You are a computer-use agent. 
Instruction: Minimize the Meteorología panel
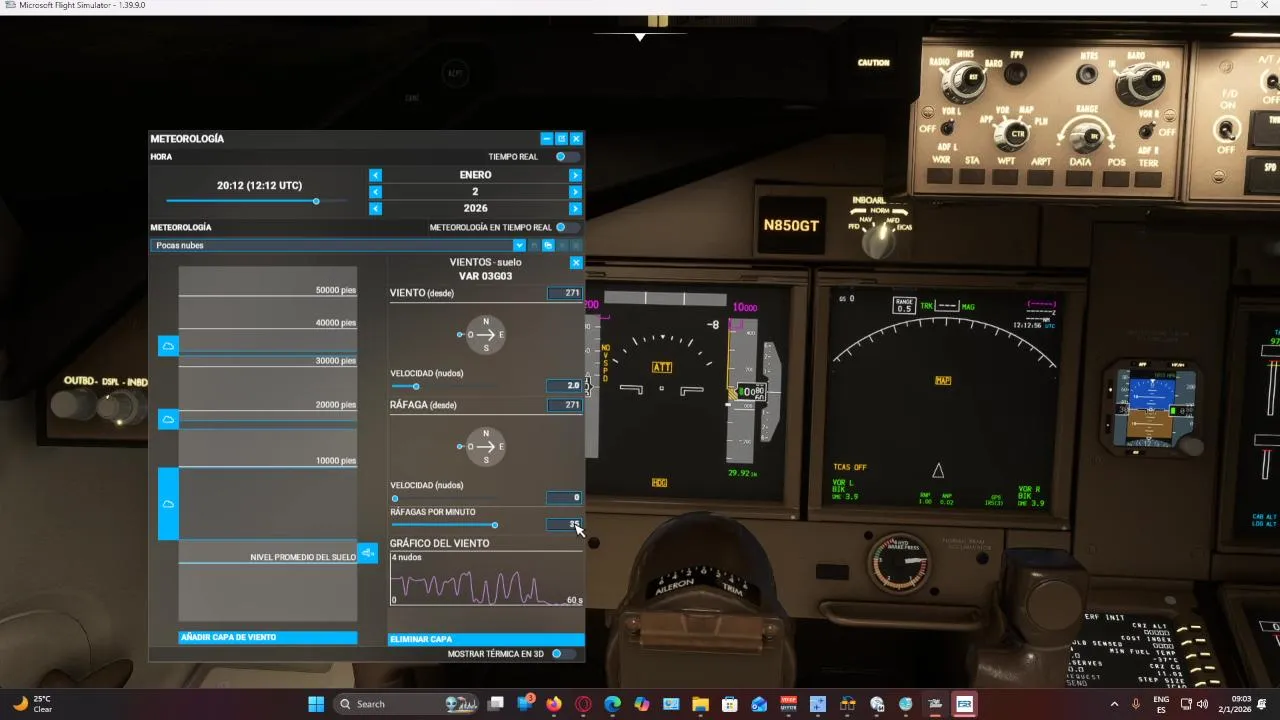pos(546,139)
